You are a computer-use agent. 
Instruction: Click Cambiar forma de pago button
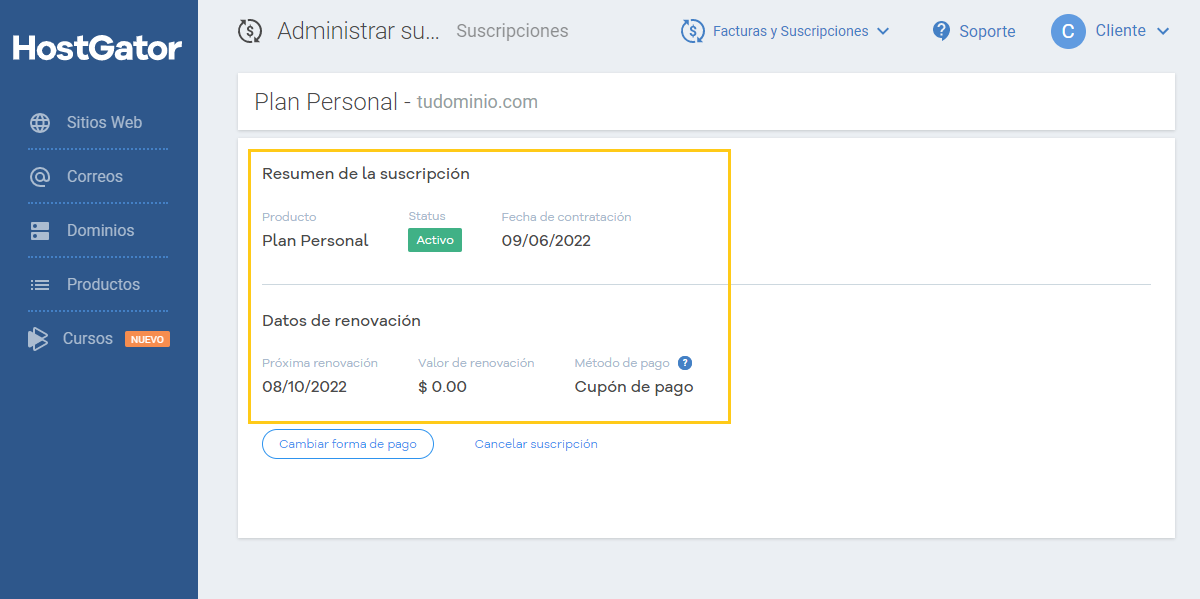coord(348,444)
